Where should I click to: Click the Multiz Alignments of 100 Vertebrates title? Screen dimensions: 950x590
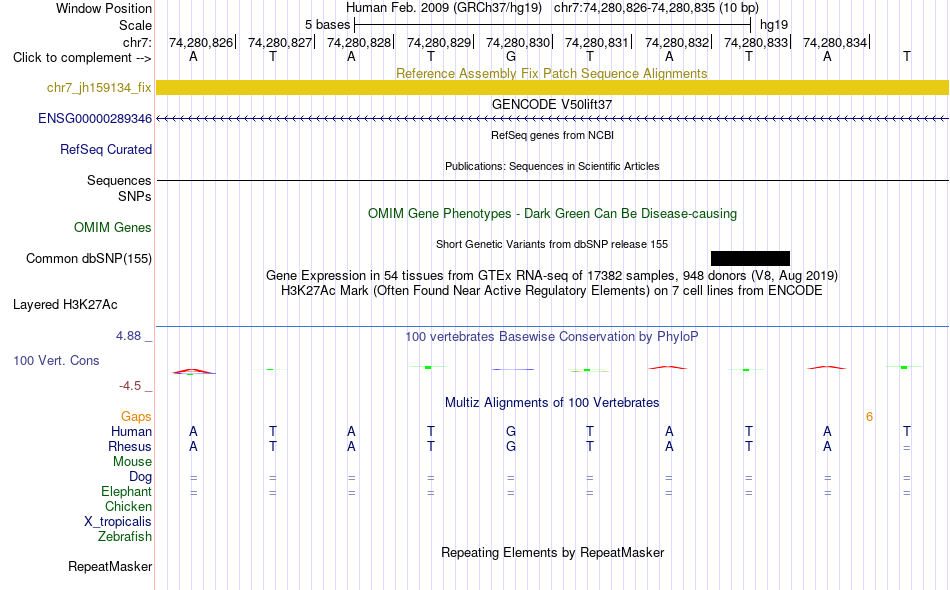coord(552,402)
